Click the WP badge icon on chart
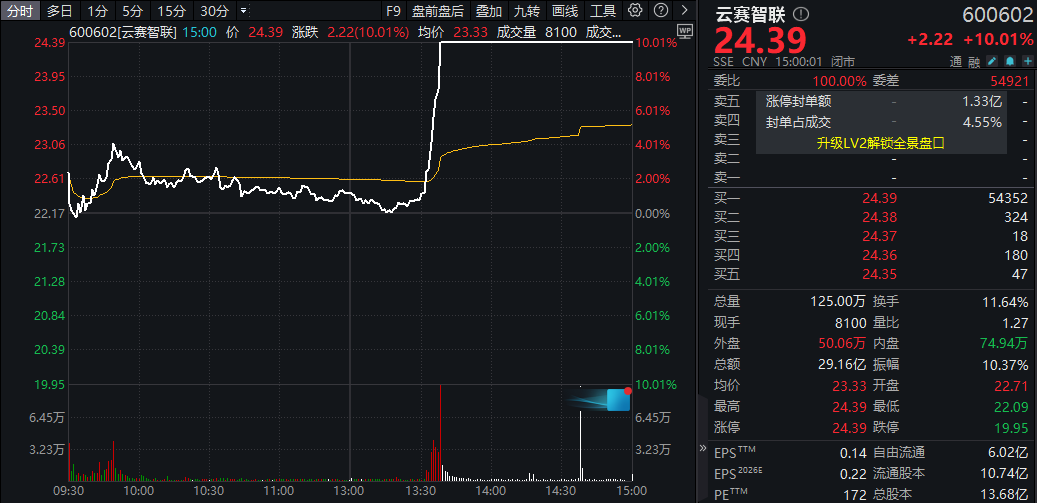 click(684, 31)
